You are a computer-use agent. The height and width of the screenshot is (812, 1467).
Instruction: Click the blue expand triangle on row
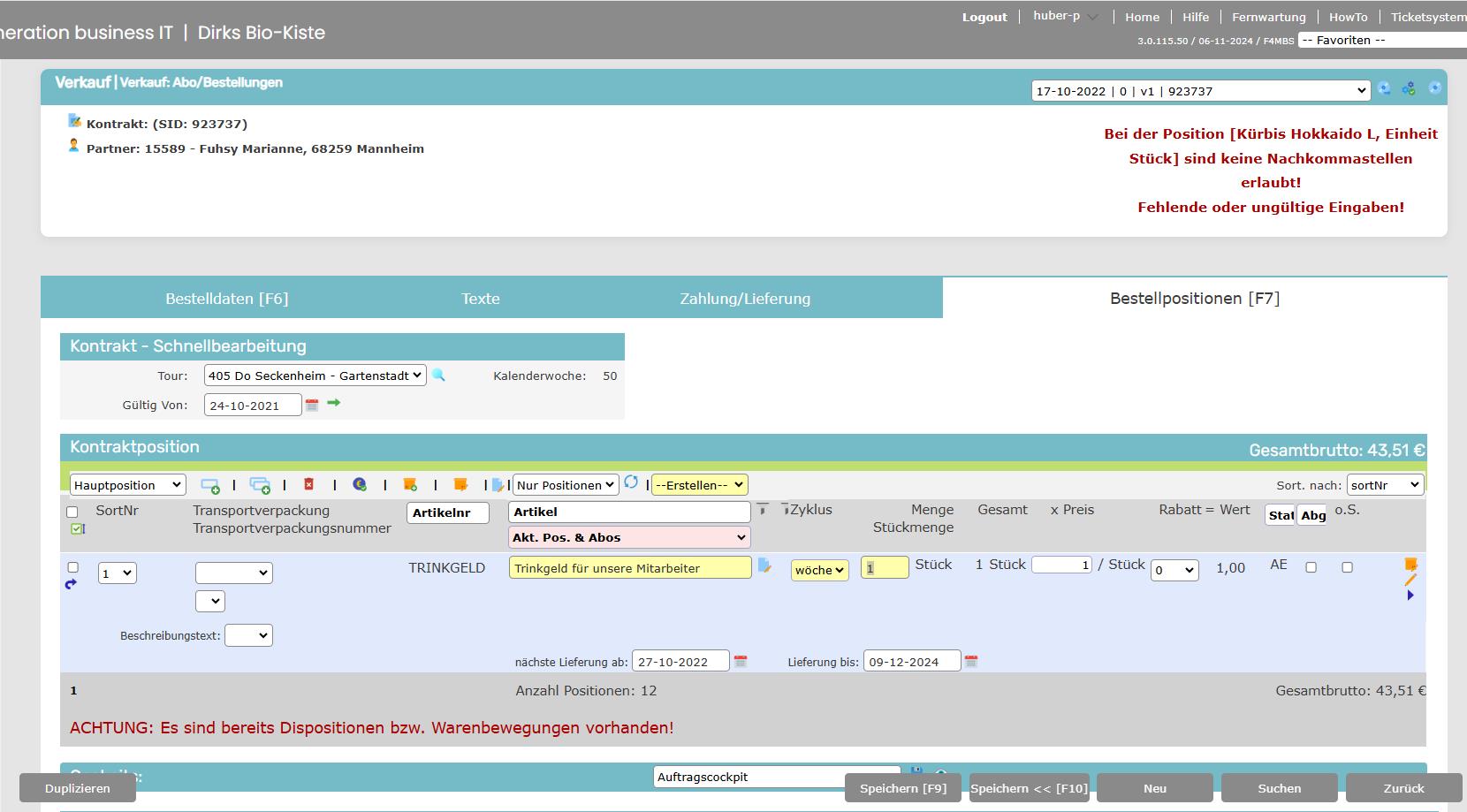click(x=1410, y=596)
